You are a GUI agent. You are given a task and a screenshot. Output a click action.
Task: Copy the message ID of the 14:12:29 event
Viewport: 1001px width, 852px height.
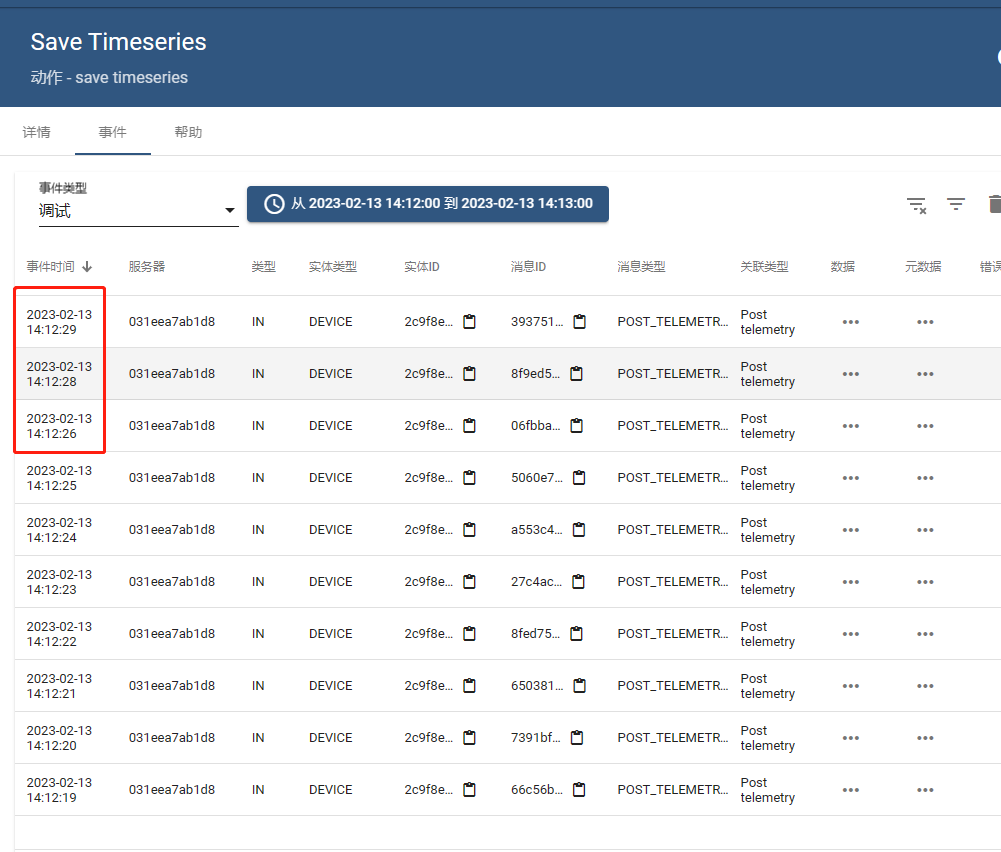point(578,321)
